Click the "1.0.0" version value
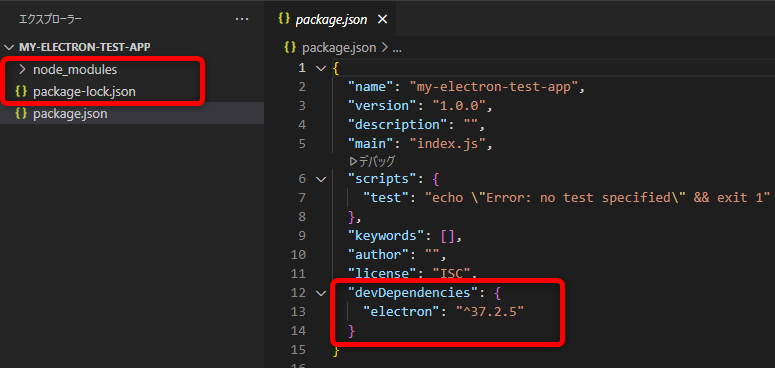This screenshot has width=775, height=368. pyautogui.click(x=458, y=106)
